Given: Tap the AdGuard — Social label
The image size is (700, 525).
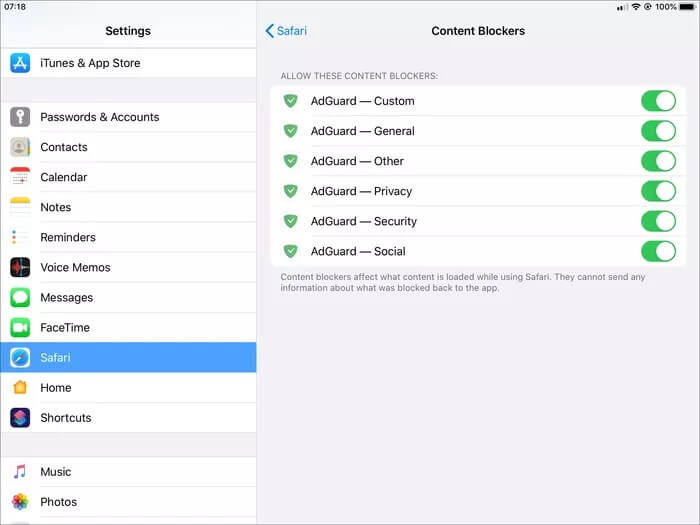Looking at the screenshot, I should pyautogui.click(x=358, y=251).
